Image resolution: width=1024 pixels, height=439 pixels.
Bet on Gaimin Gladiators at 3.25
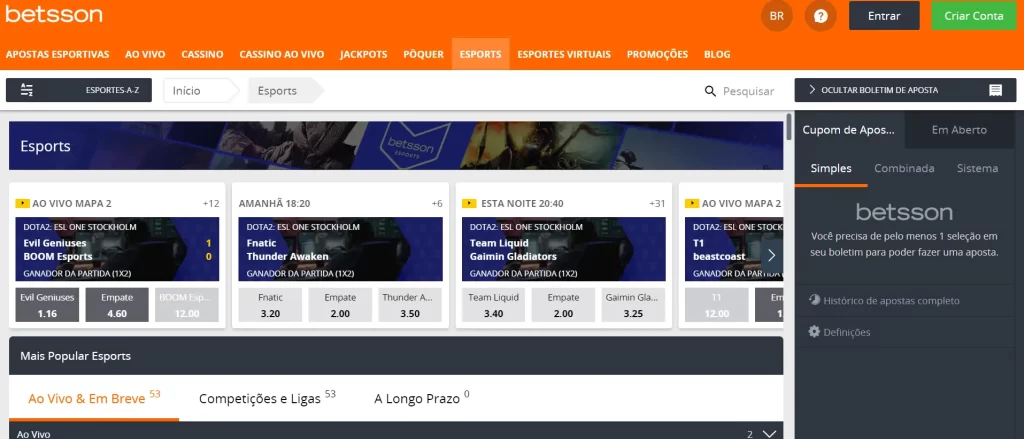click(633, 305)
